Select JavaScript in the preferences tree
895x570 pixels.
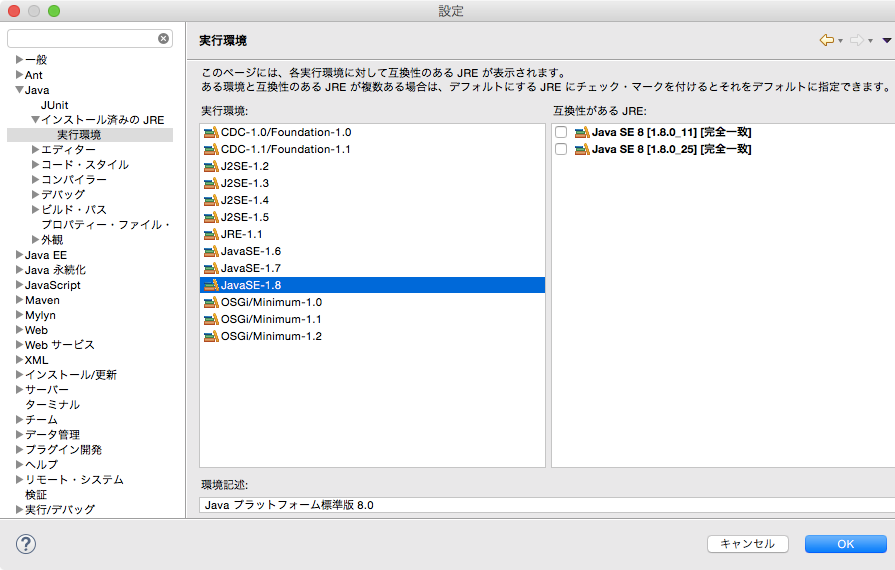tap(53, 285)
